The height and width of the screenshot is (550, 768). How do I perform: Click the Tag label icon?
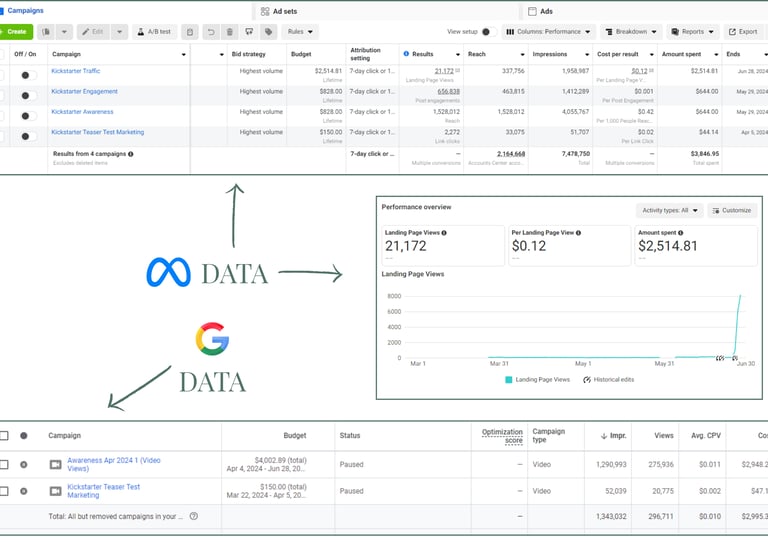pyautogui.click(x=268, y=32)
